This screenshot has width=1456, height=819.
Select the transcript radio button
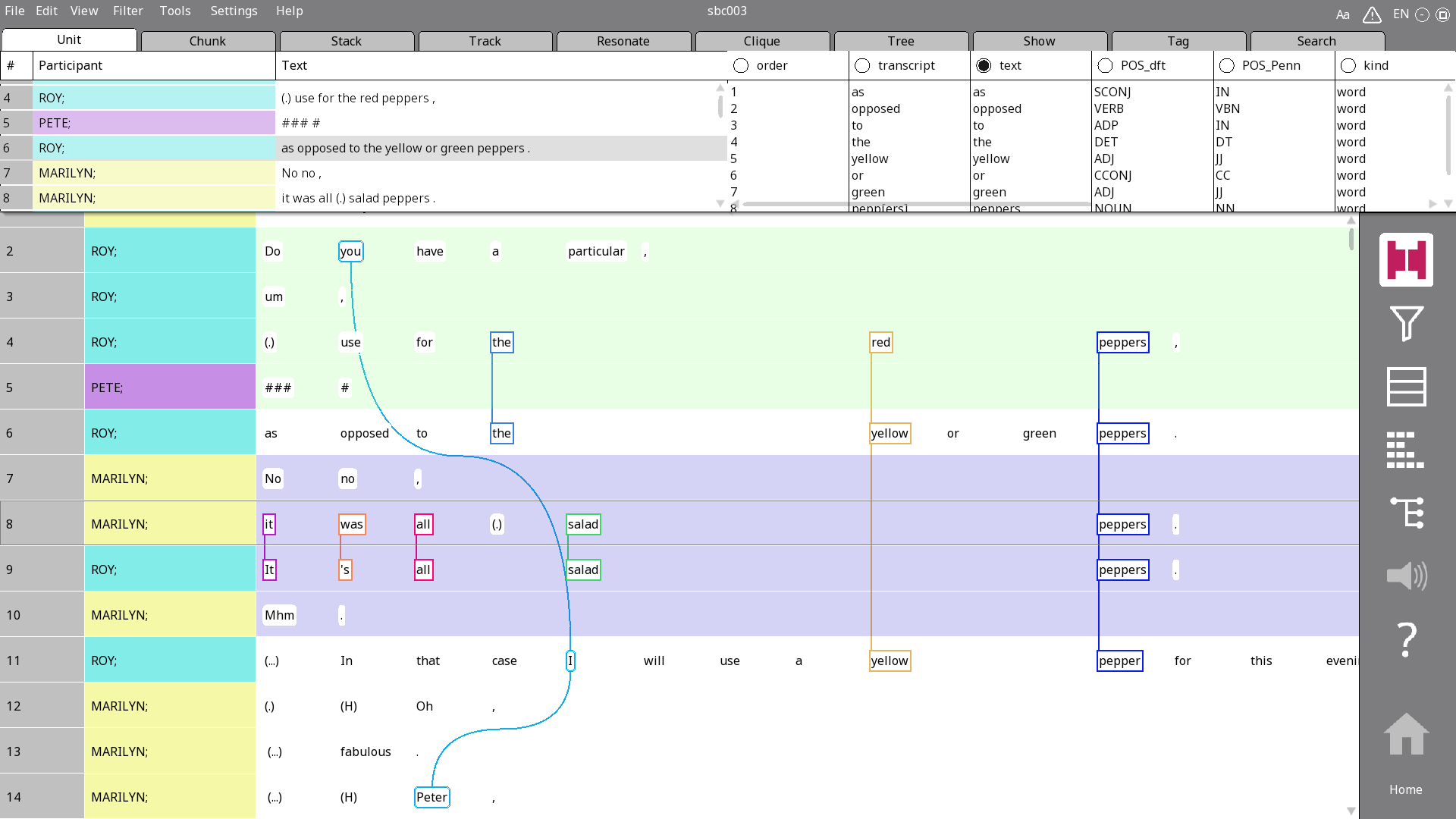point(862,66)
